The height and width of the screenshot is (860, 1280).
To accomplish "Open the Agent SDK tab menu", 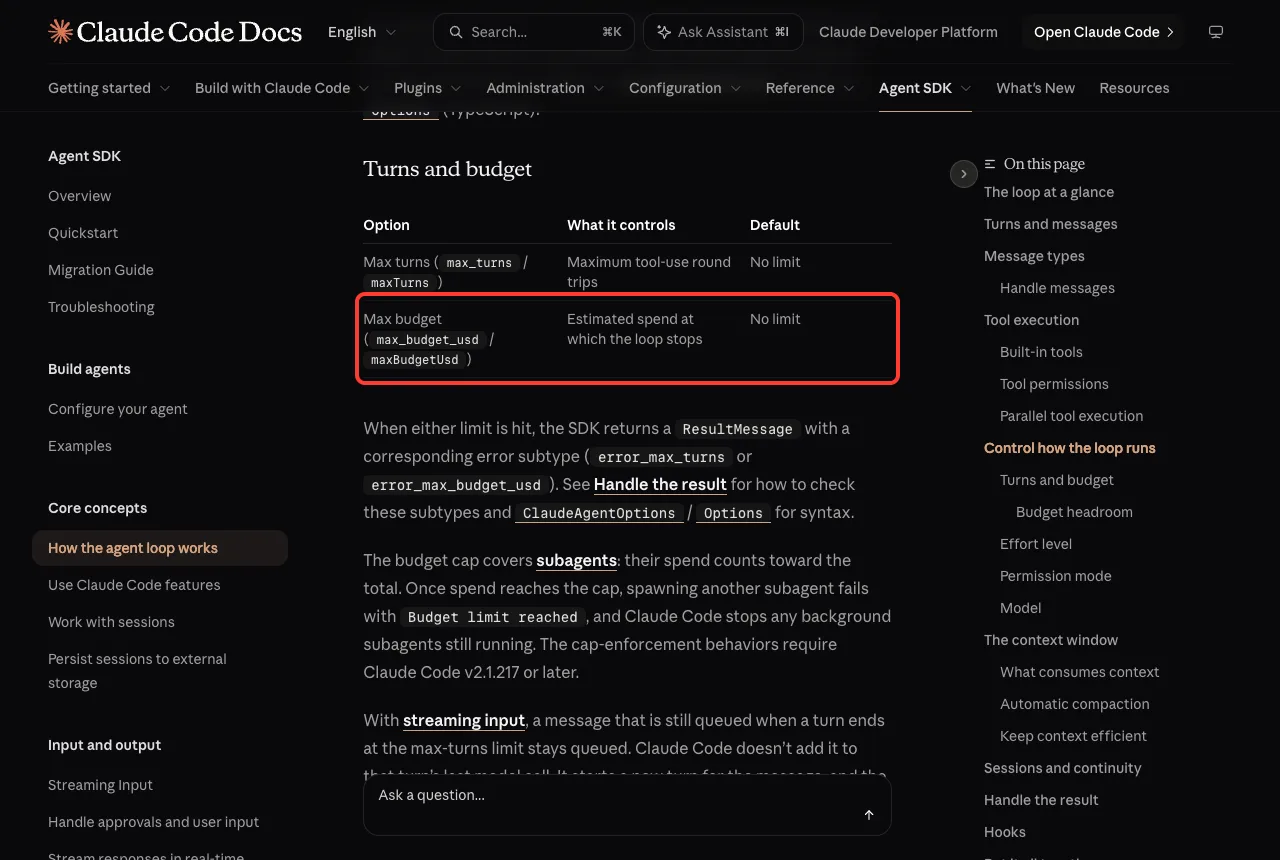I will pyautogui.click(x=925, y=88).
